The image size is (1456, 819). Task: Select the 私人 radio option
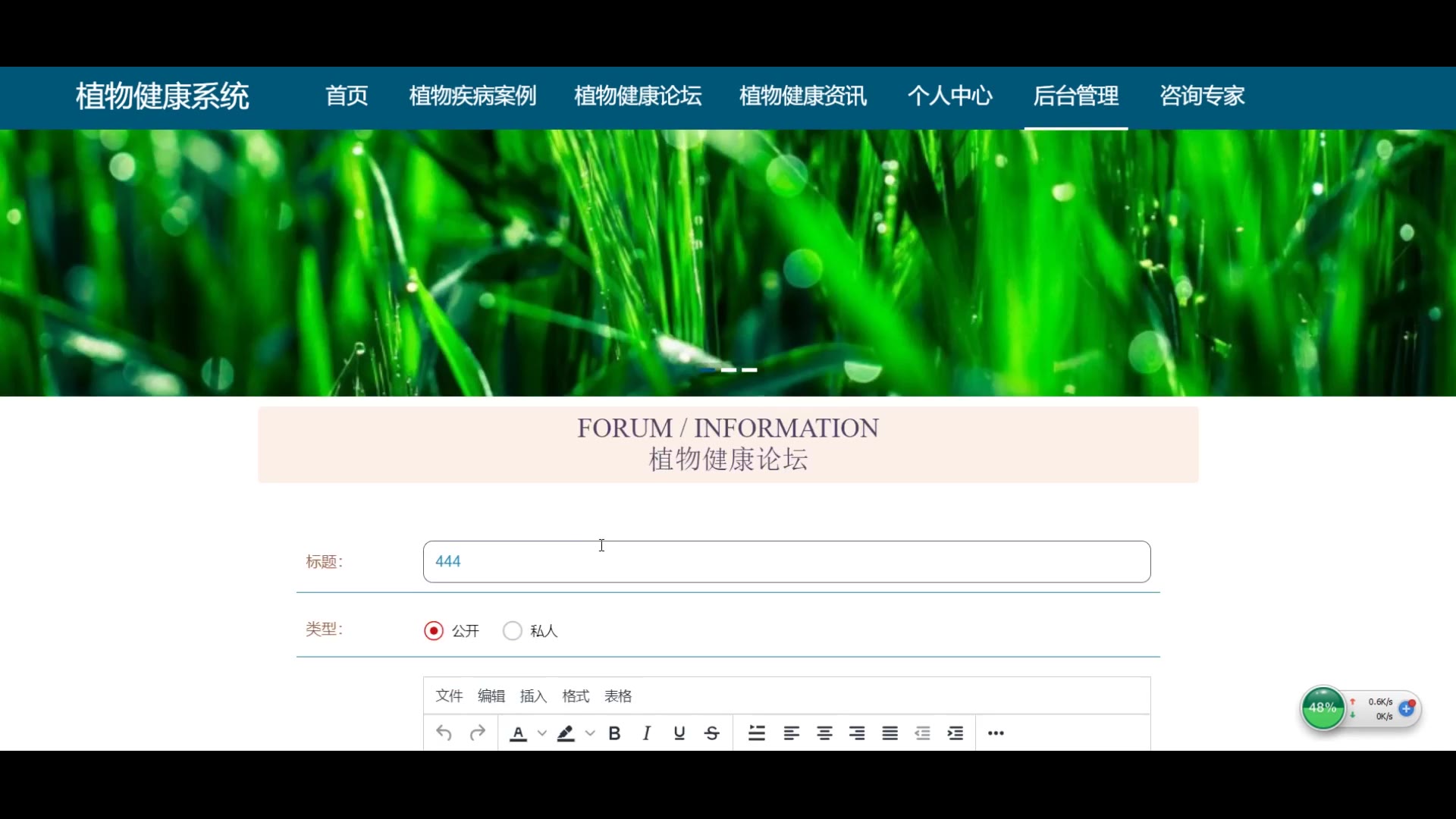pos(513,631)
